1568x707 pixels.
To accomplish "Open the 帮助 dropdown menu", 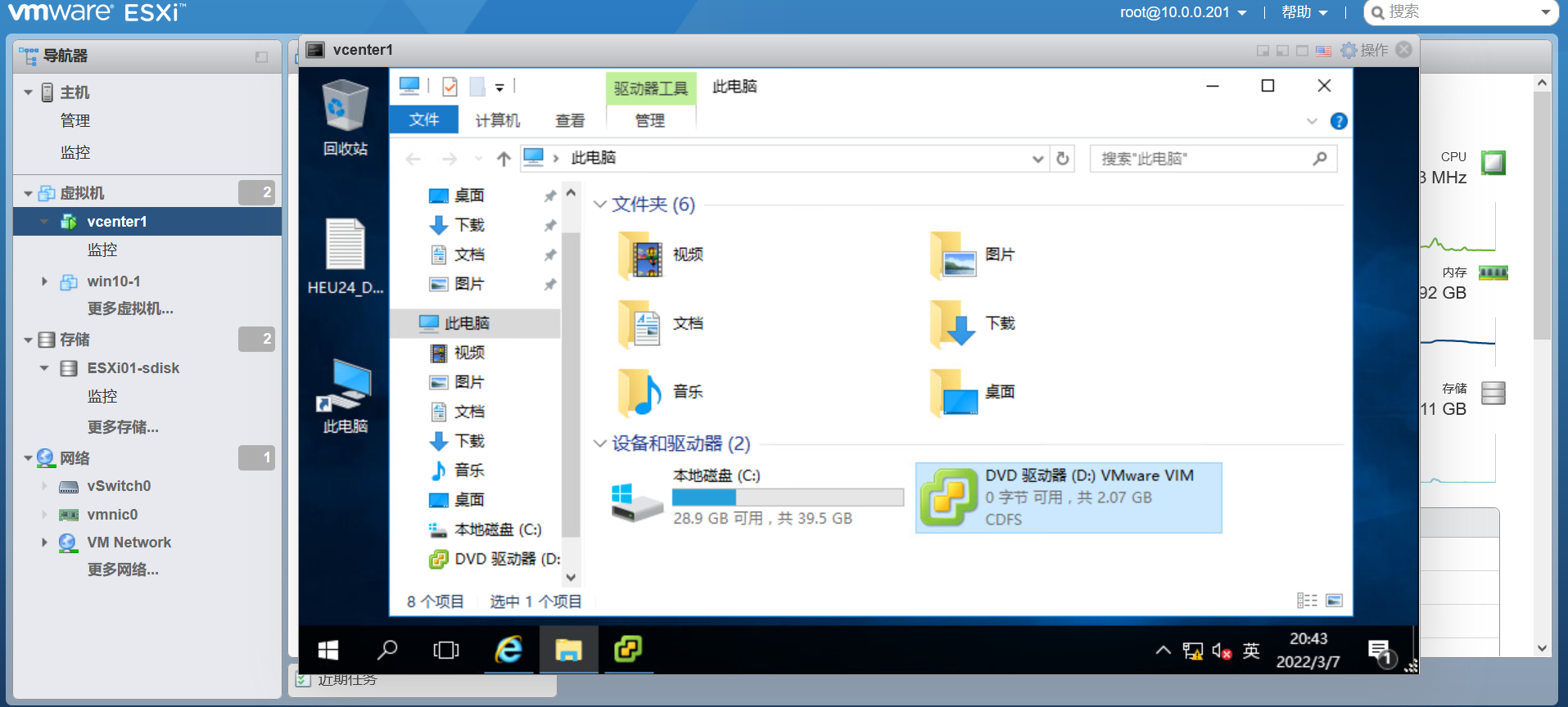I will point(1304,12).
